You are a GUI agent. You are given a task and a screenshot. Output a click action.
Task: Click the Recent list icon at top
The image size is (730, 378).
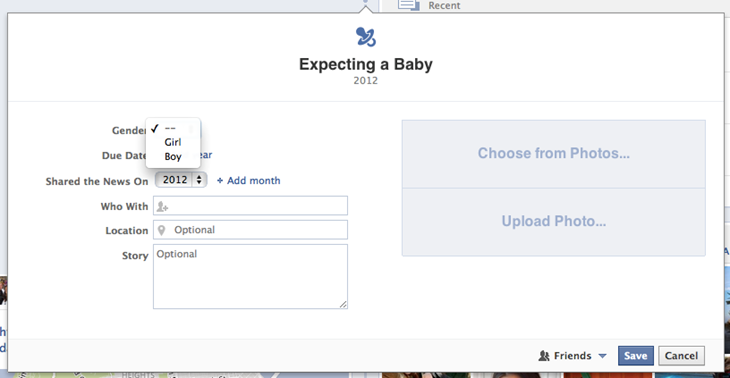(x=409, y=5)
